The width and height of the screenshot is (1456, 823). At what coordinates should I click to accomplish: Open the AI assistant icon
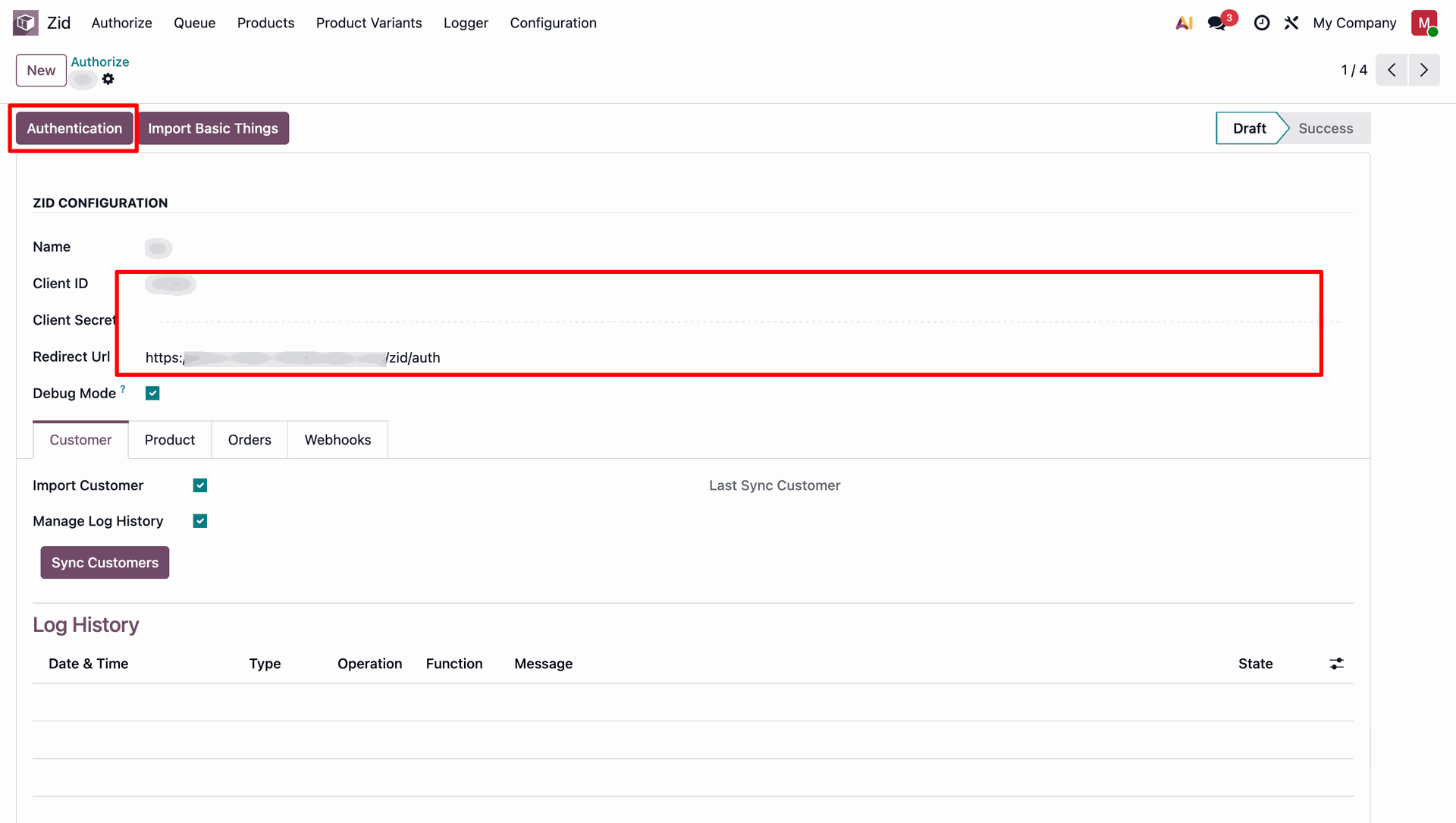(x=1184, y=23)
